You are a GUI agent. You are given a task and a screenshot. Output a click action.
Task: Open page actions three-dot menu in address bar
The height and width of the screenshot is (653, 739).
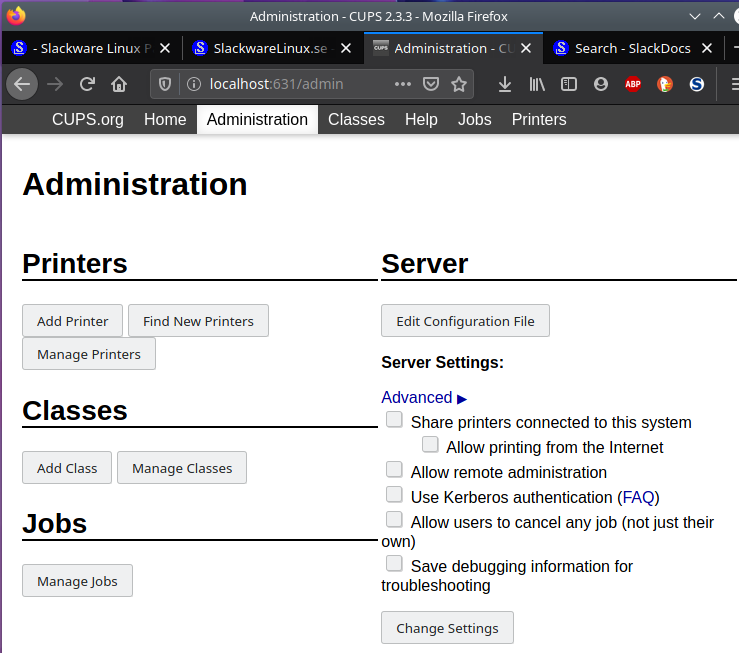(402, 84)
